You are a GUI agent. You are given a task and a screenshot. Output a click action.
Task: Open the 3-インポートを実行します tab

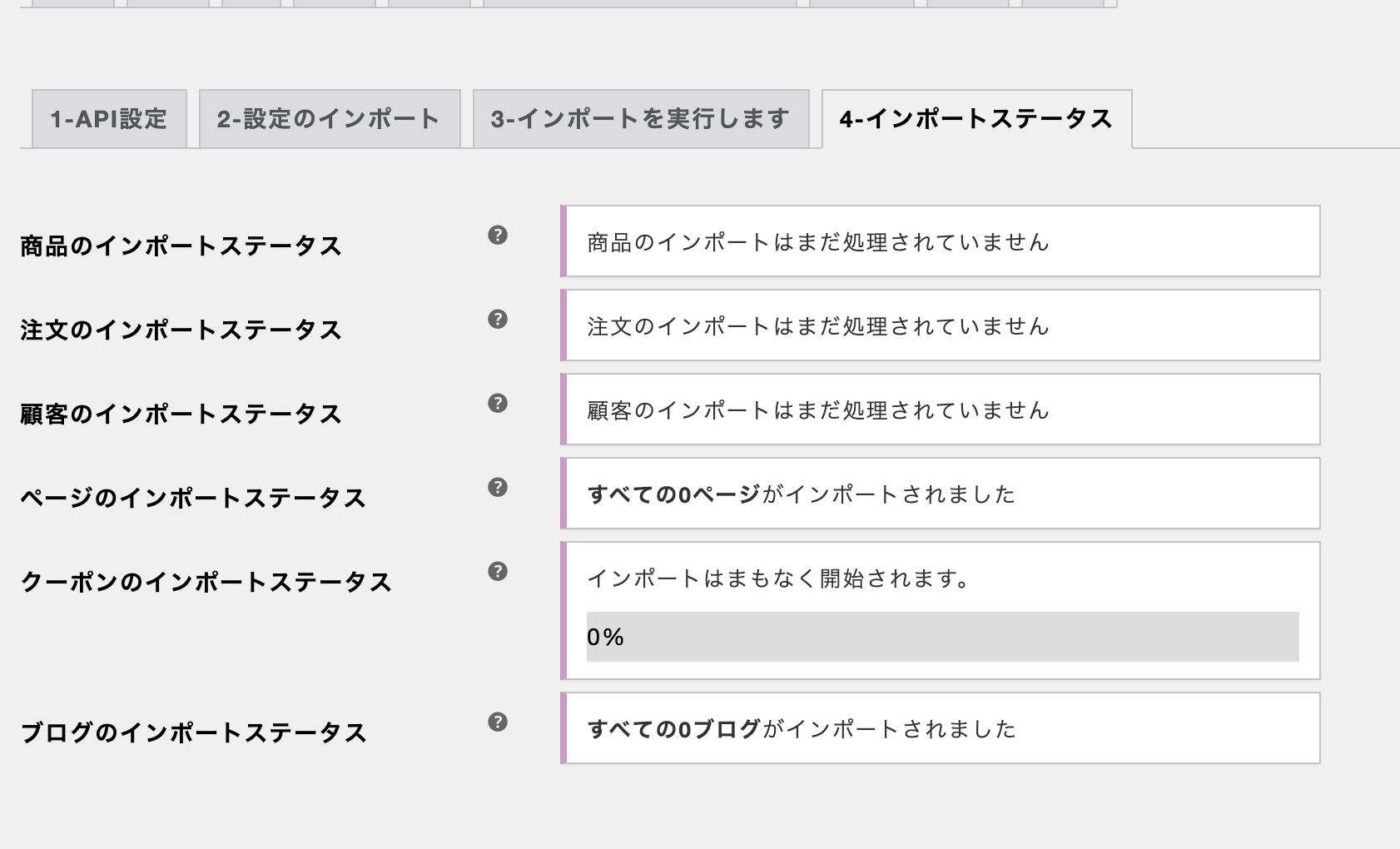[641, 119]
